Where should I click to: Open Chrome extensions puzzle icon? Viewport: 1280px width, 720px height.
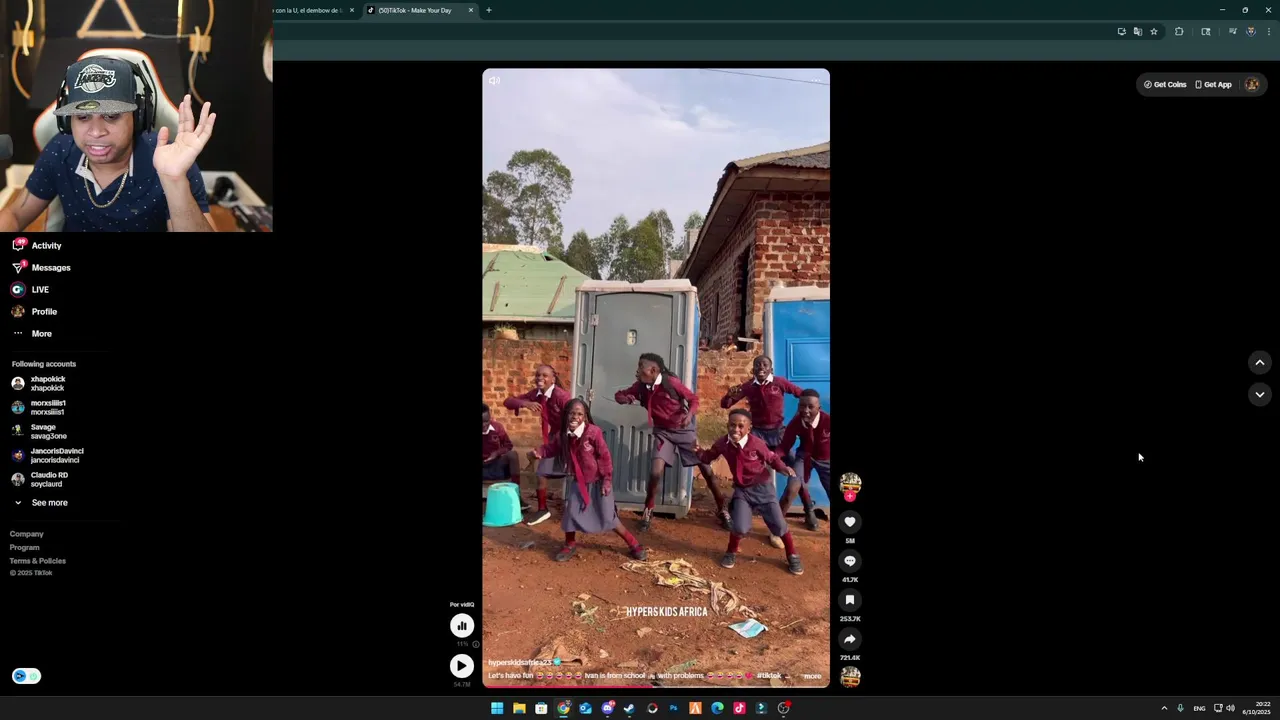(1179, 31)
